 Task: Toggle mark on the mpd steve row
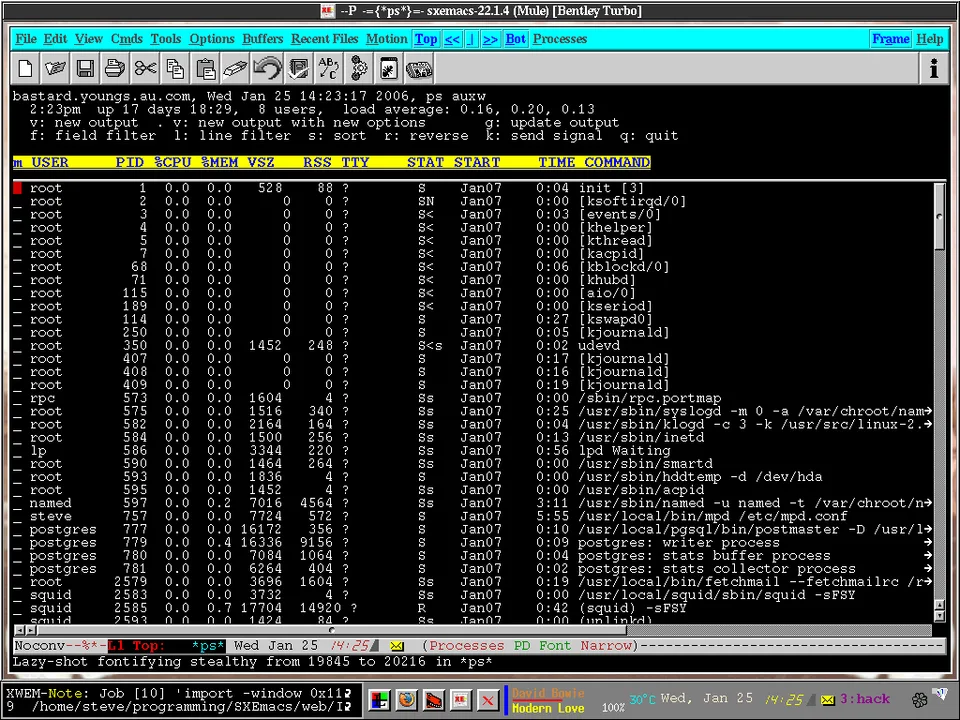[17, 516]
